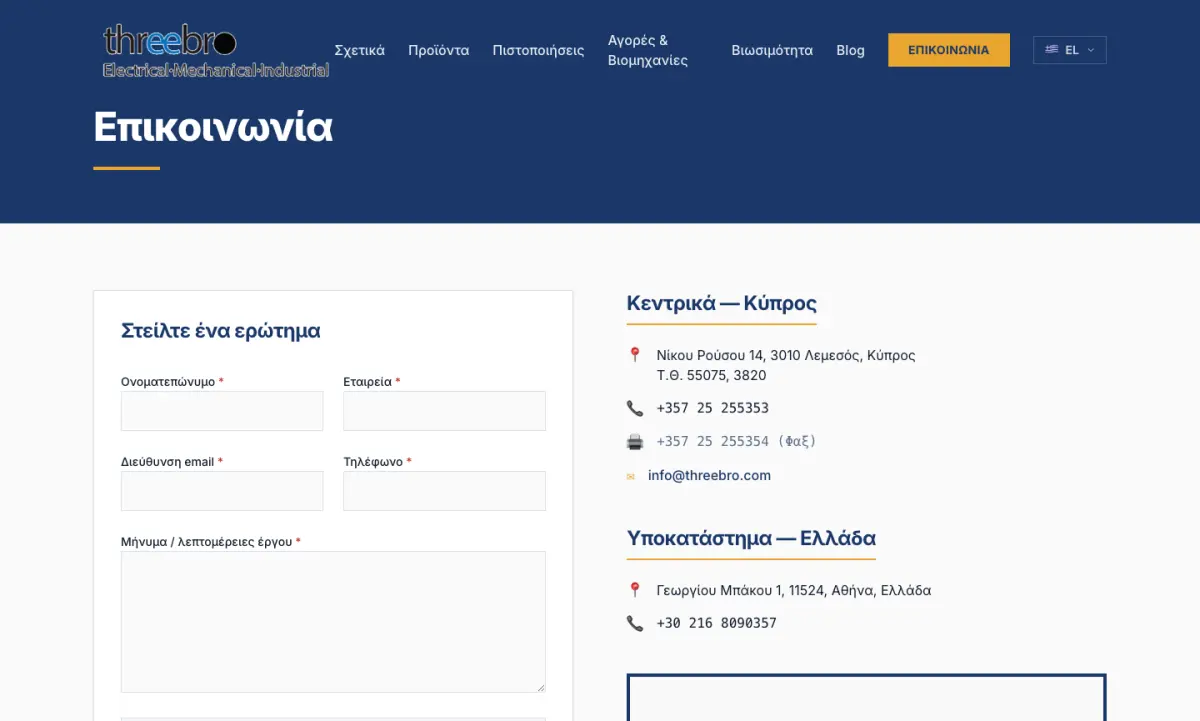Click the Cyprus phone handset icon

[x=635, y=408]
